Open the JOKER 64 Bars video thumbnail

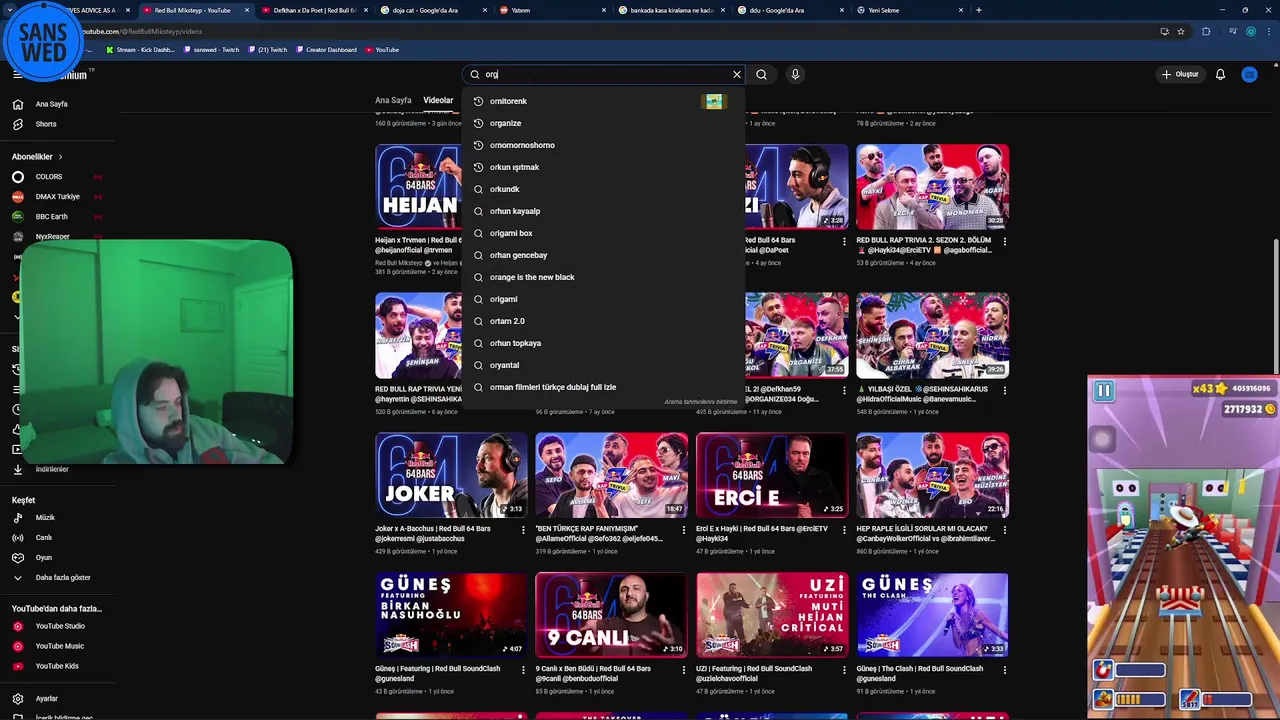[451, 475]
